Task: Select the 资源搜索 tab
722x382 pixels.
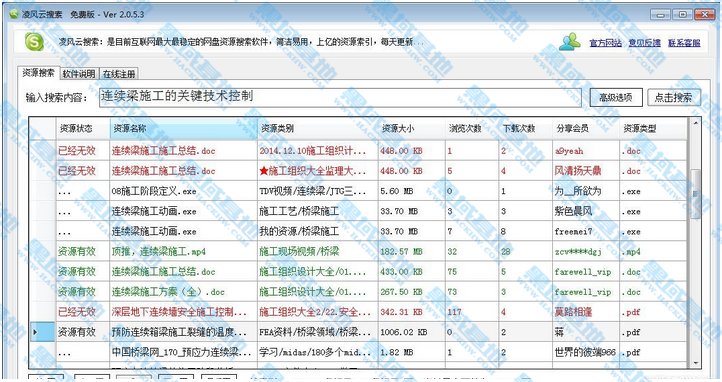Action: pyautogui.click(x=39, y=73)
